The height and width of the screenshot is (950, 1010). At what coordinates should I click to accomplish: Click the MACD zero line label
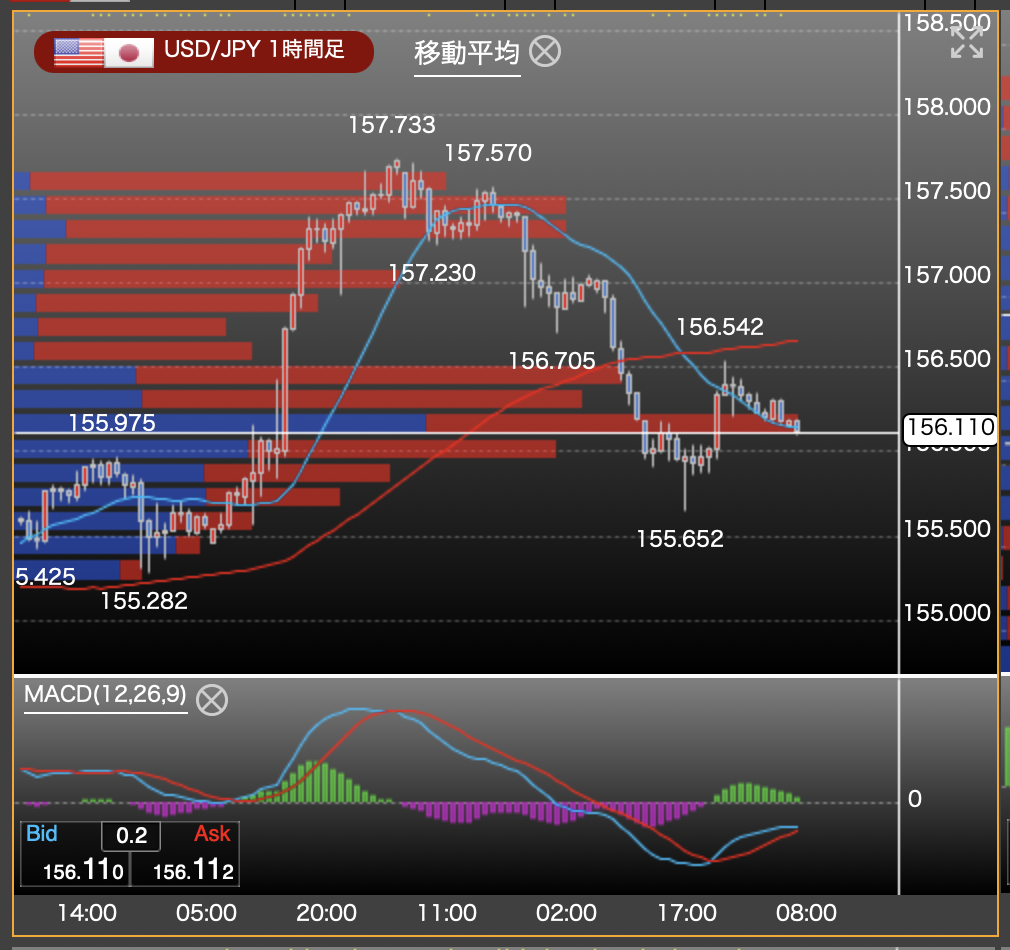coord(914,799)
